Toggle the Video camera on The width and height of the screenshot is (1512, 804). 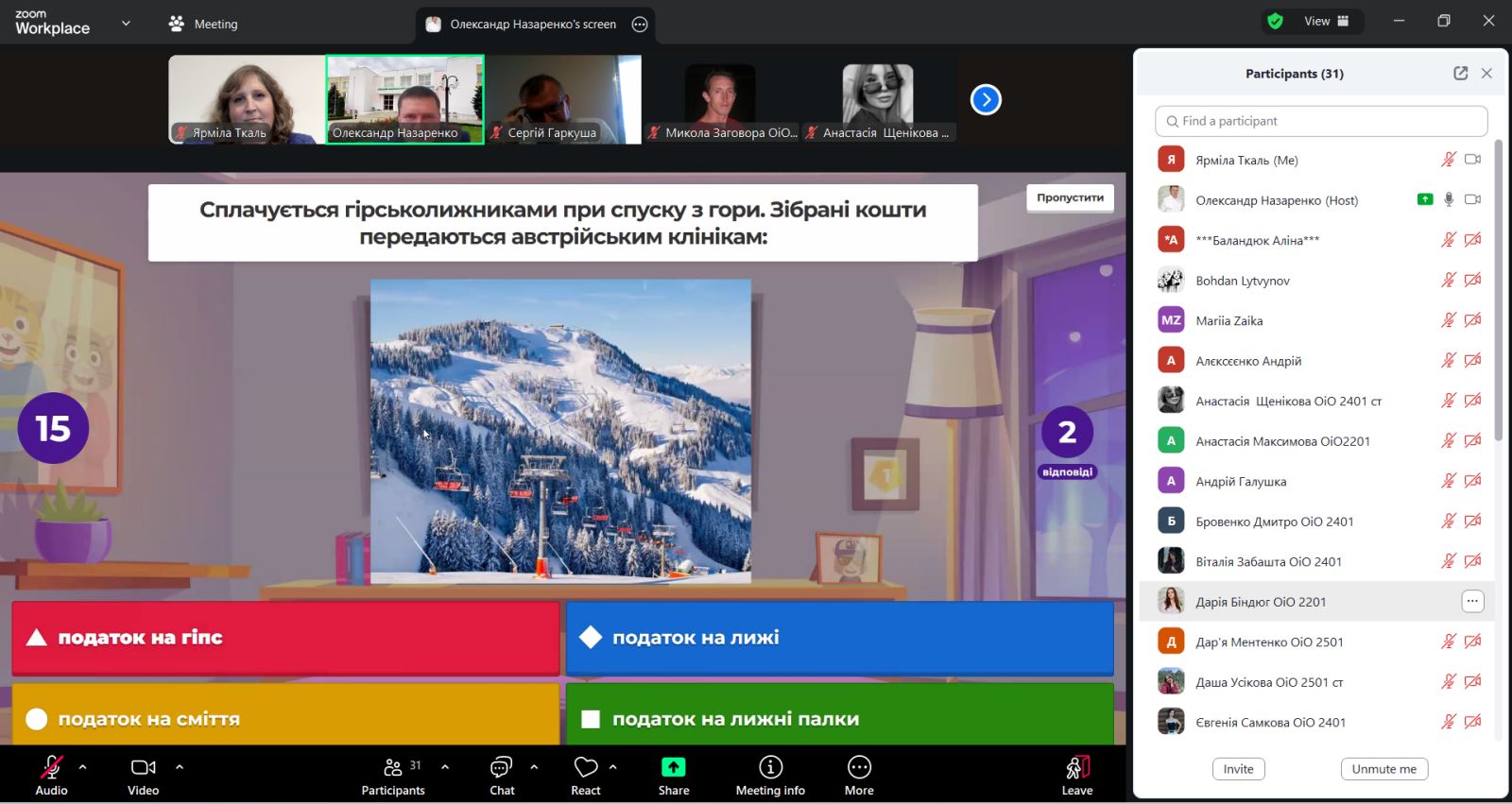[143, 767]
